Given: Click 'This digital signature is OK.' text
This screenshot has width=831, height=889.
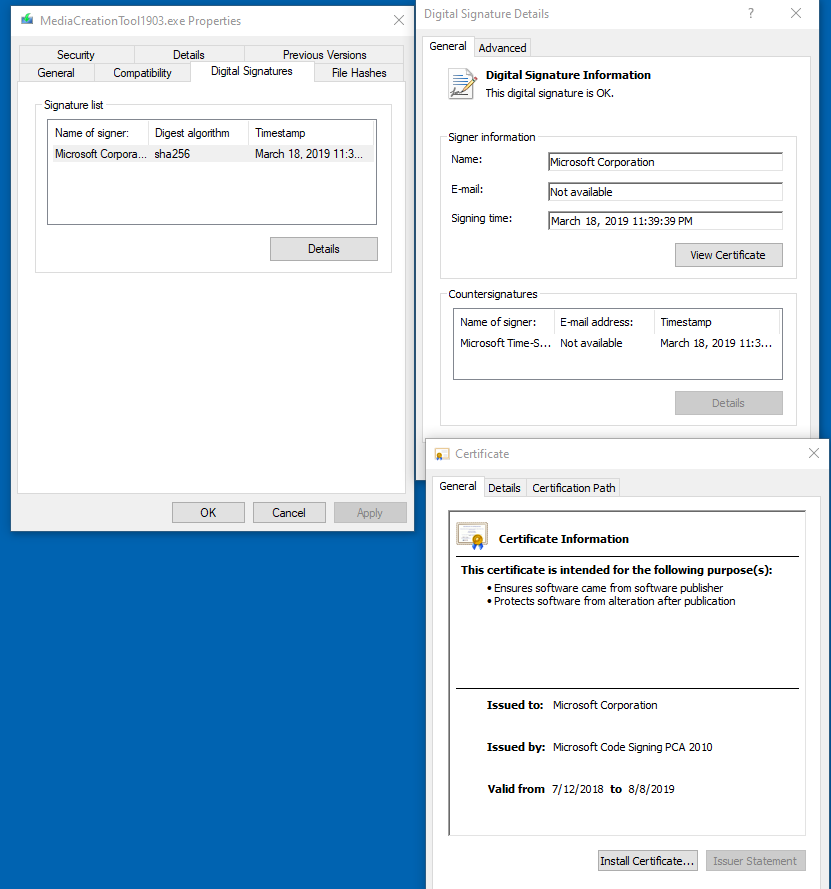Looking at the screenshot, I should click(x=549, y=93).
